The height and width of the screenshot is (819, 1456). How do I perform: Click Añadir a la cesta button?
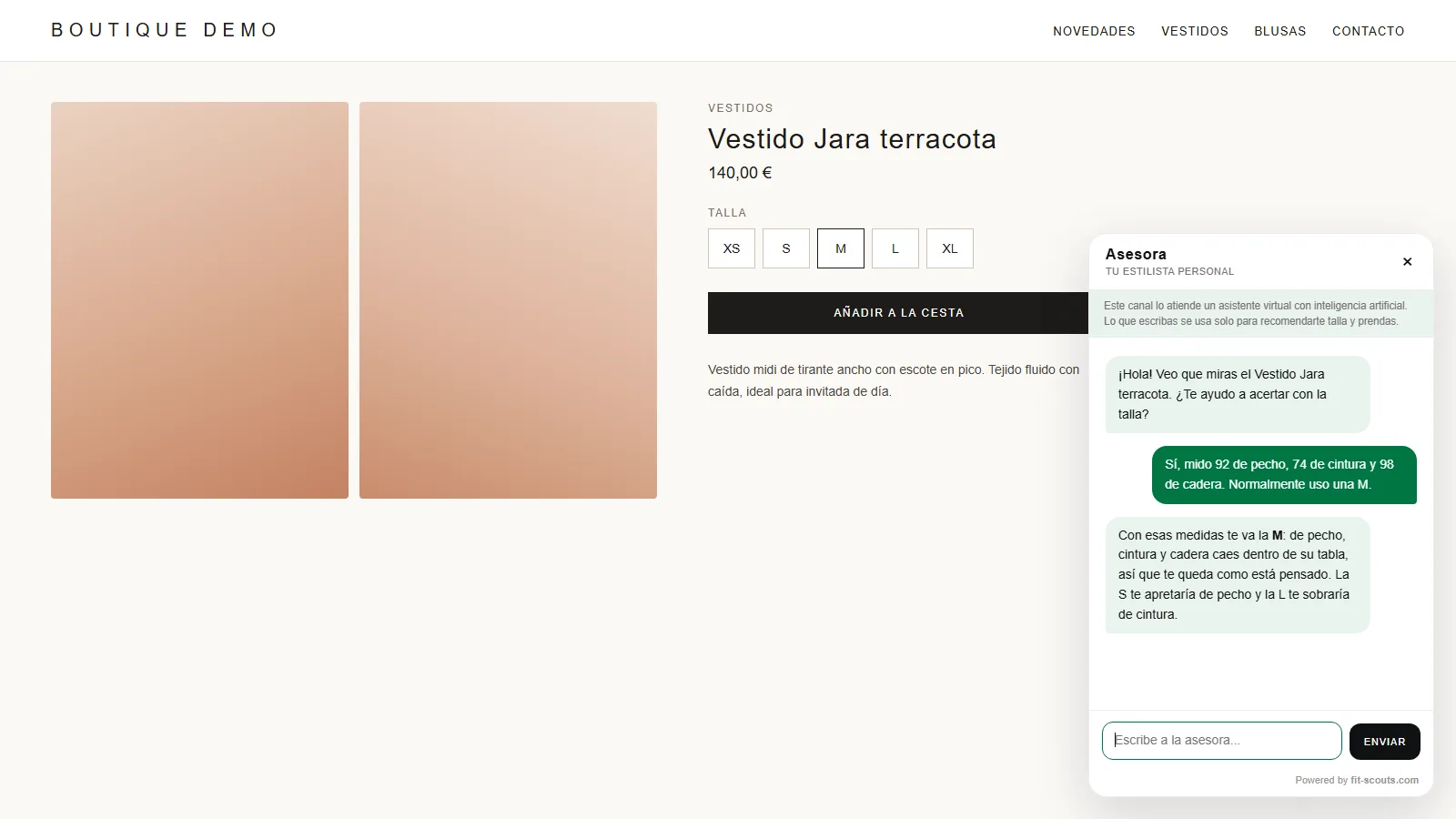point(898,313)
